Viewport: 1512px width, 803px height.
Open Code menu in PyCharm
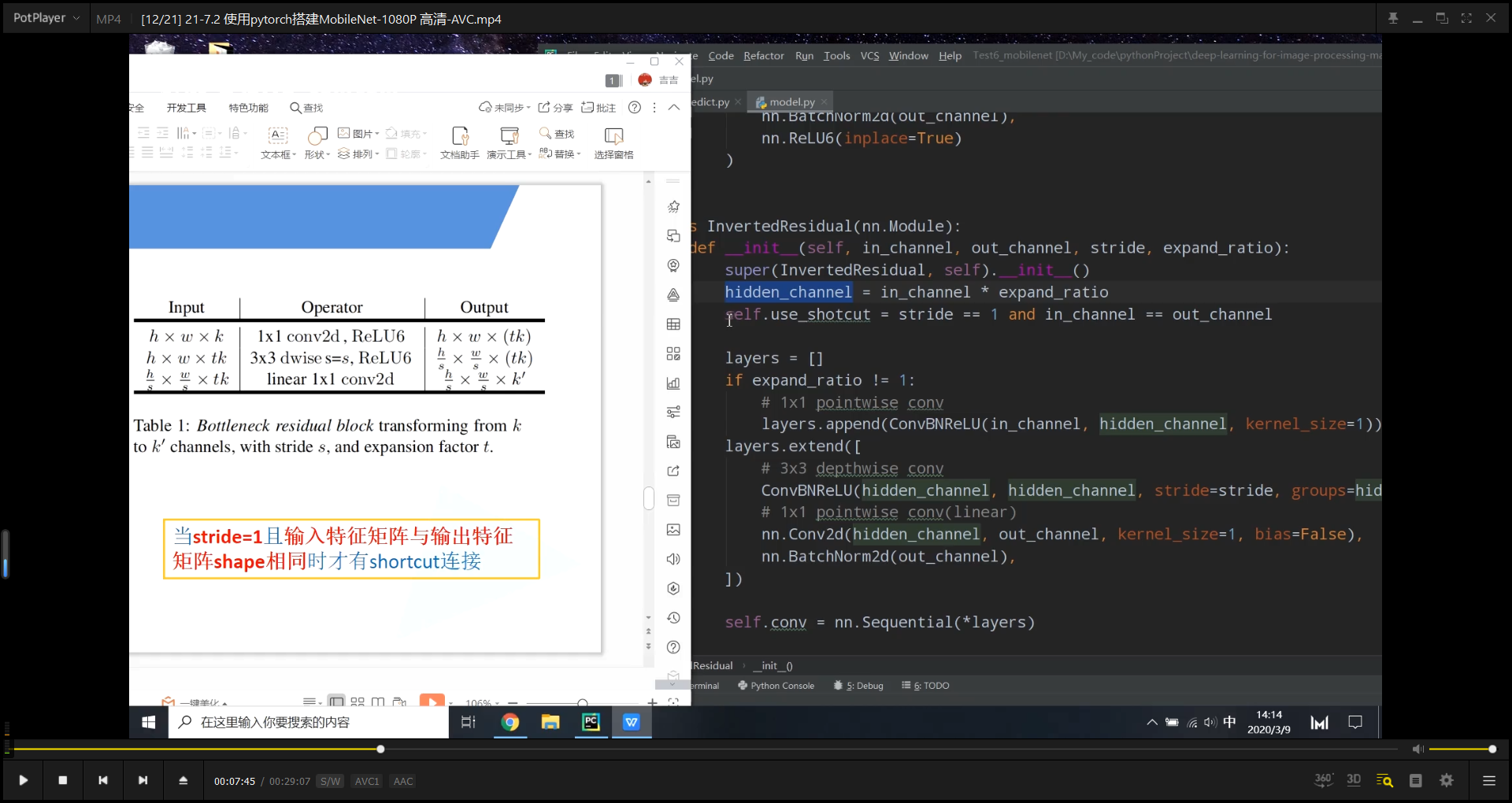coord(721,56)
